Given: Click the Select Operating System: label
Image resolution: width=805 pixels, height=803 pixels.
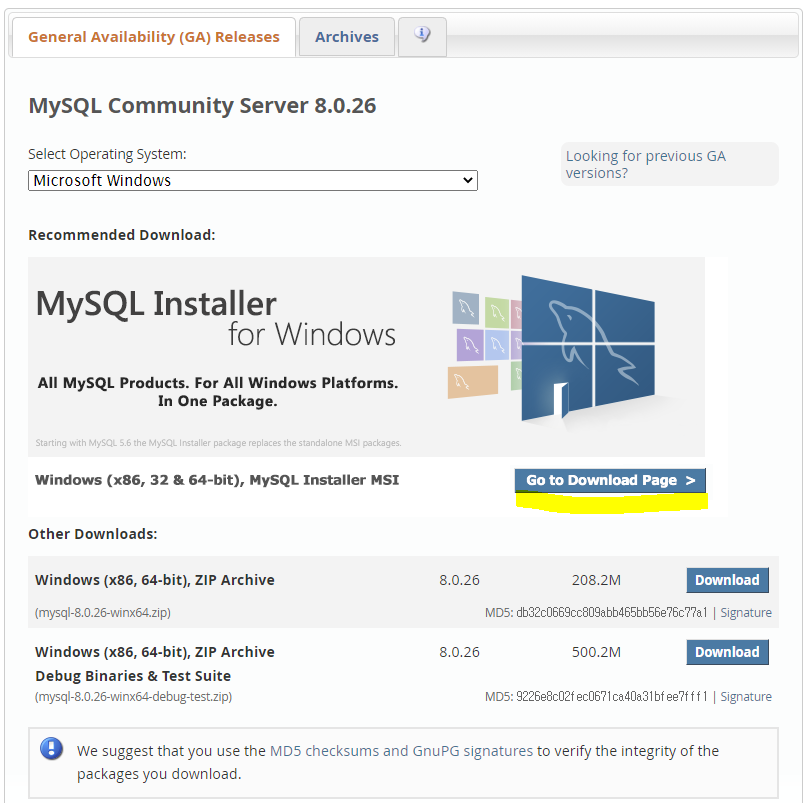Looking at the screenshot, I should (107, 154).
